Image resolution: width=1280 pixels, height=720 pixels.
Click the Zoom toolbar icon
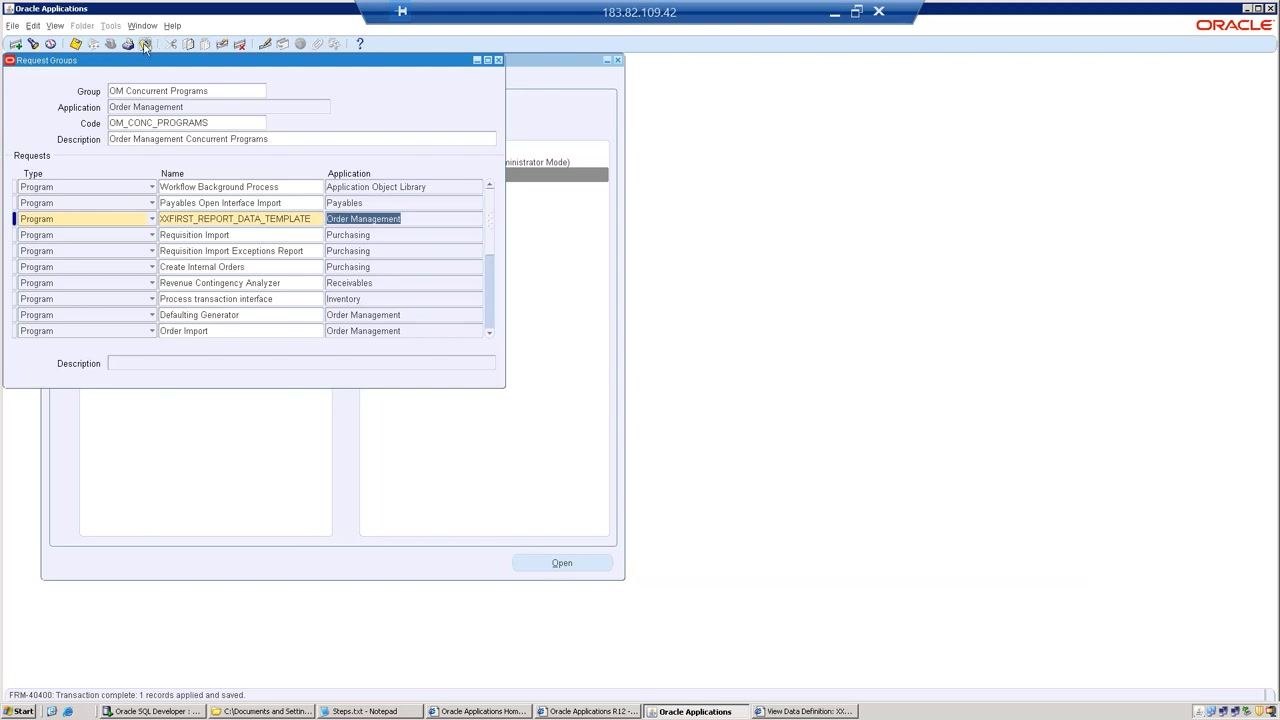283,44
